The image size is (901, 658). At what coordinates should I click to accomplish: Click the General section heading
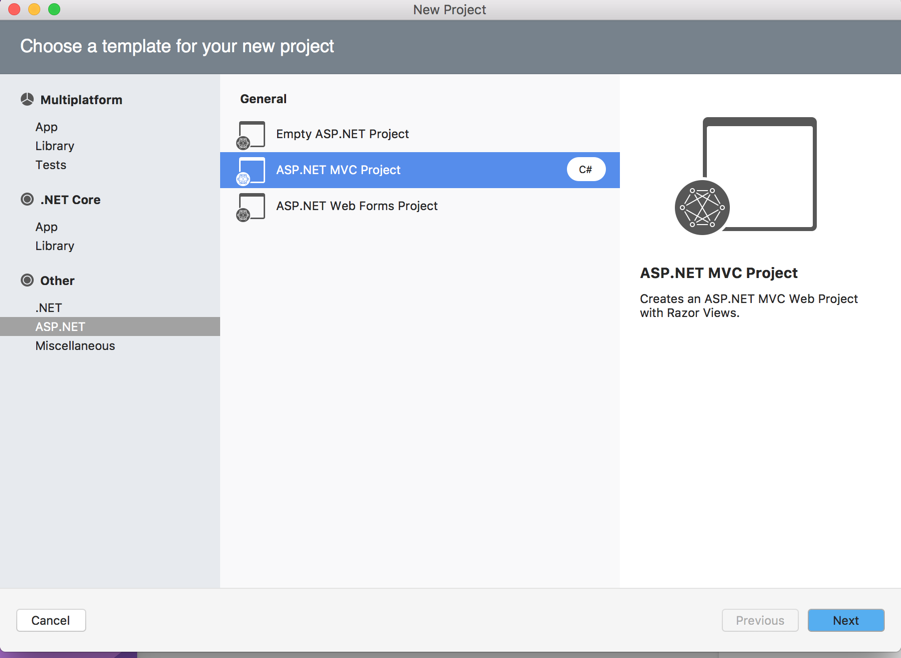coord(263,99)
